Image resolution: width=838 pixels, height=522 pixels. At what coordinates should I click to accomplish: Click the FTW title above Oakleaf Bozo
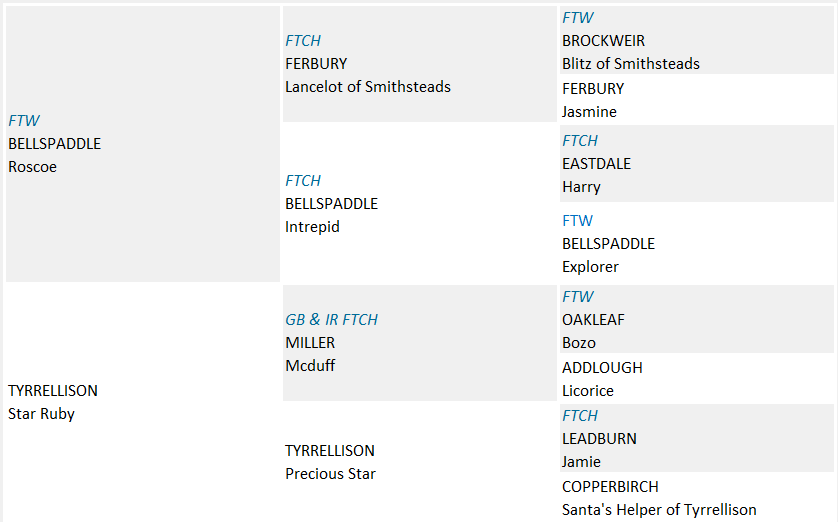tap(578, 297)
